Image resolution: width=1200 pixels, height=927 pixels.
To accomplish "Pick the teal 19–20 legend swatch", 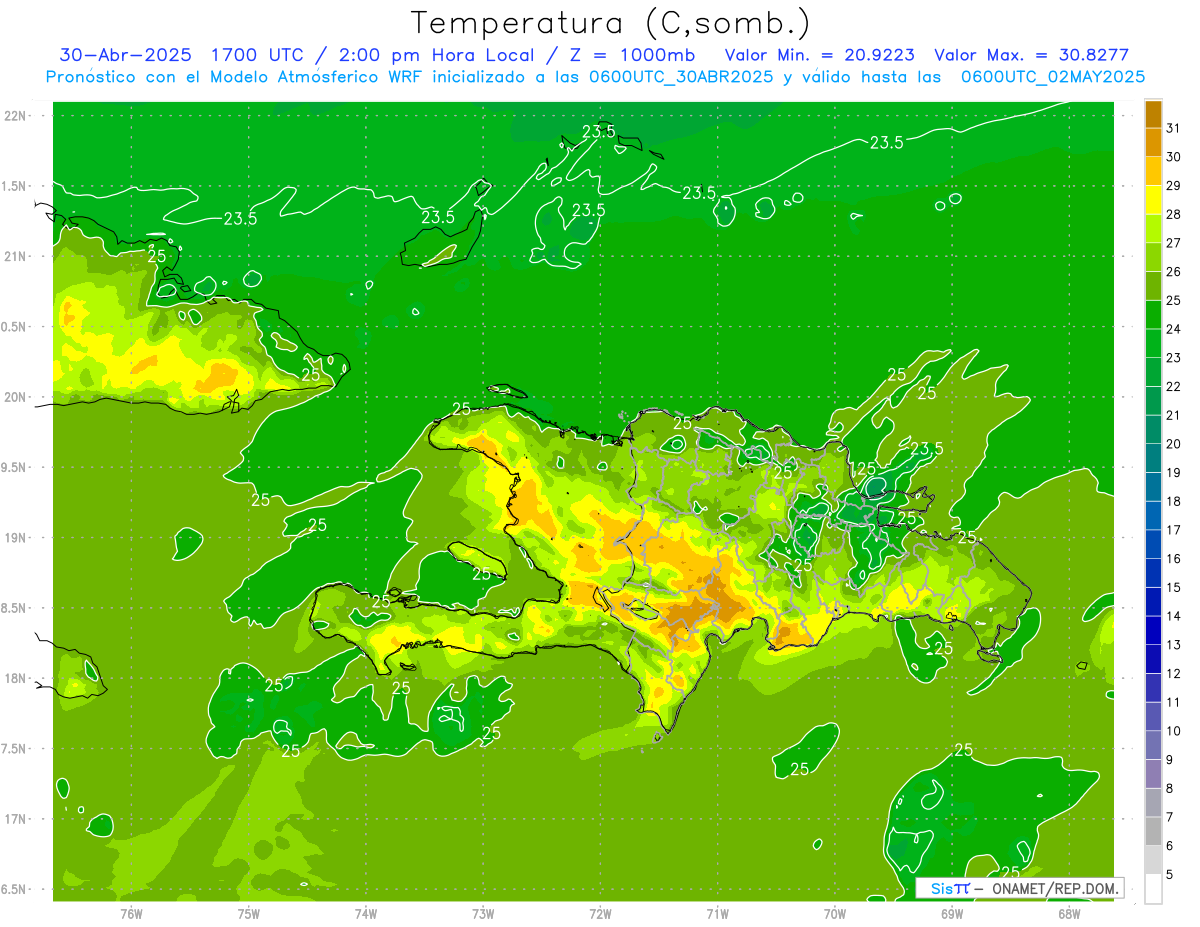I will (x=1153, y=459).
